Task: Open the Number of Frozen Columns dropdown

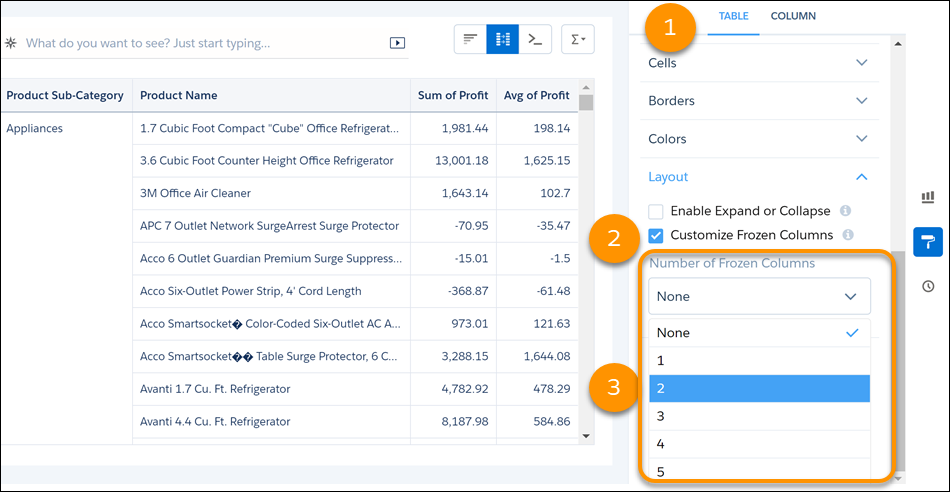Action: (759, 296)
